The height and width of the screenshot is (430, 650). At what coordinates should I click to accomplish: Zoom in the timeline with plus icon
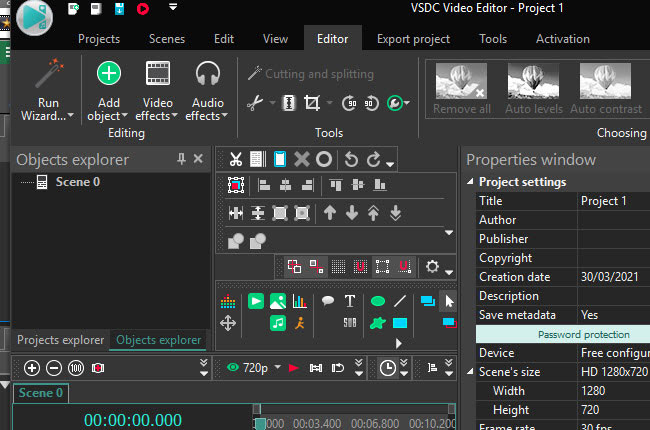(32, 368)
